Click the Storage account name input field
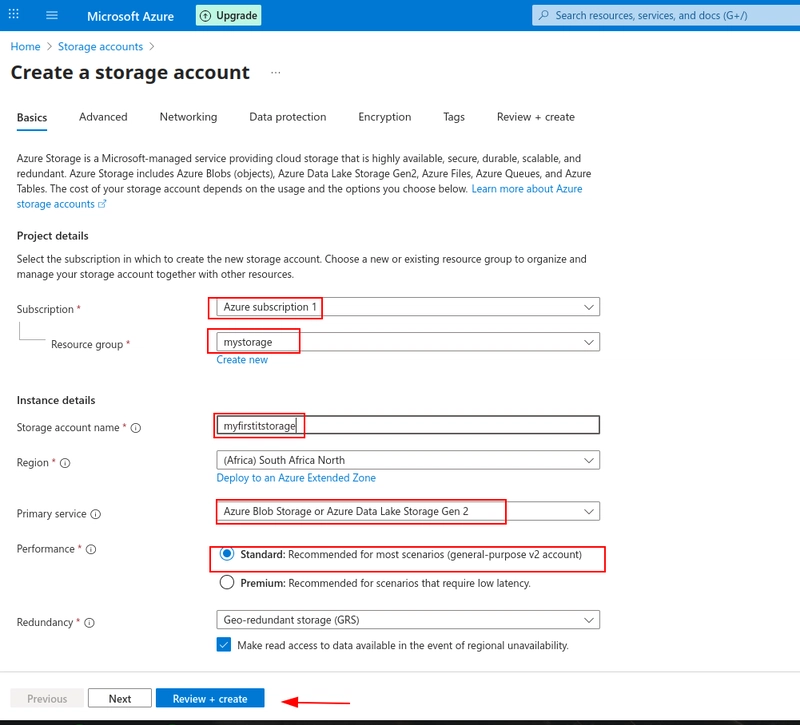 coord(408,425)
